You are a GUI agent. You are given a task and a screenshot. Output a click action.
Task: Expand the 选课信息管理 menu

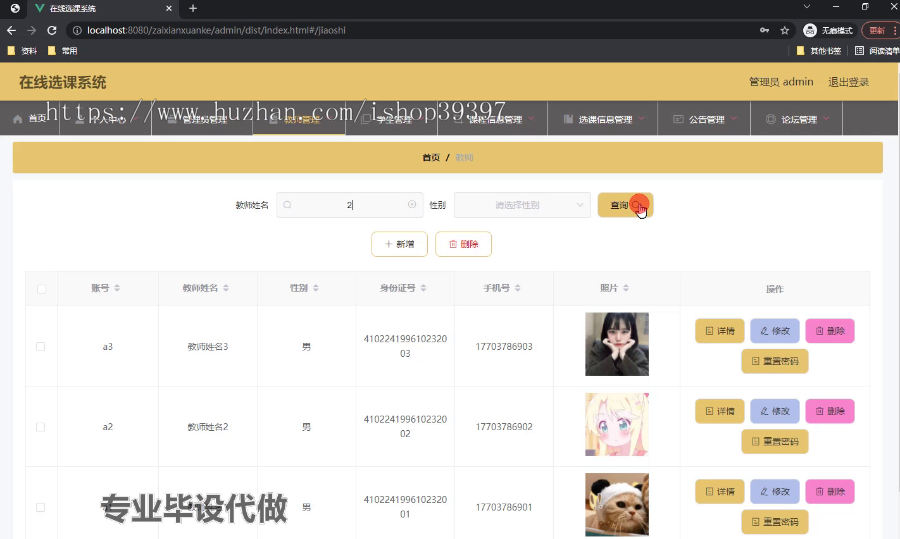[641, 119]
